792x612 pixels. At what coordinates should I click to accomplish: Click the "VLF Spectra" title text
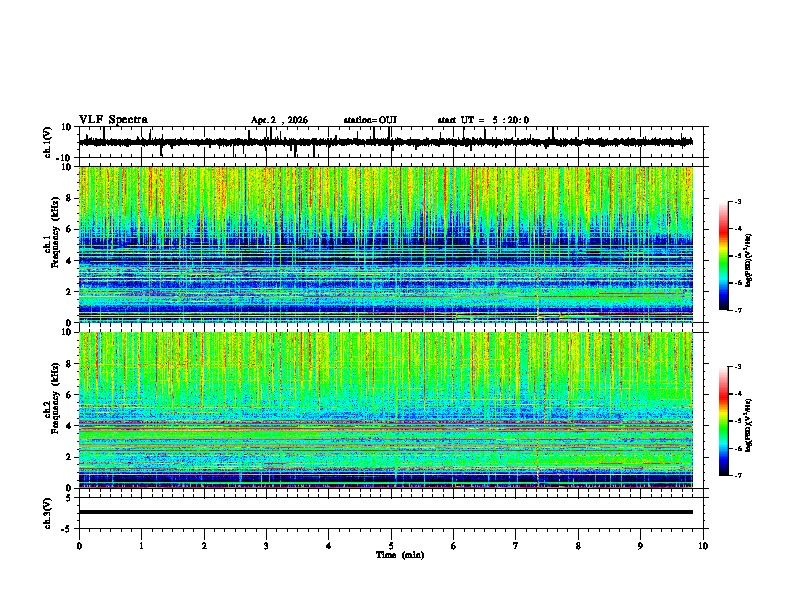coord(113,120)
